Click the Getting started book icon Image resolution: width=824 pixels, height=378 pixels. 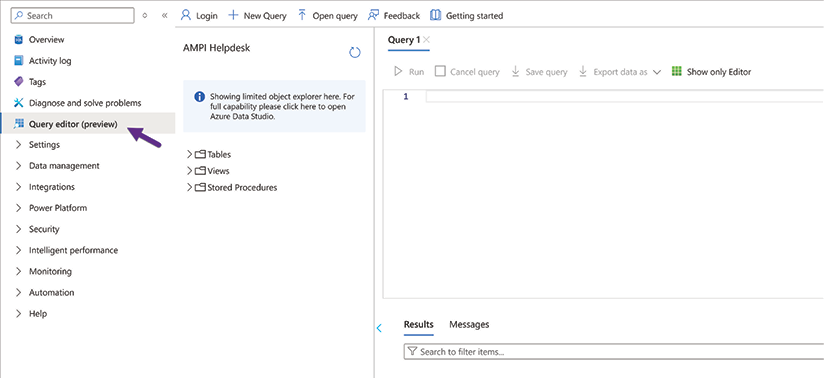tap(435, 15)
